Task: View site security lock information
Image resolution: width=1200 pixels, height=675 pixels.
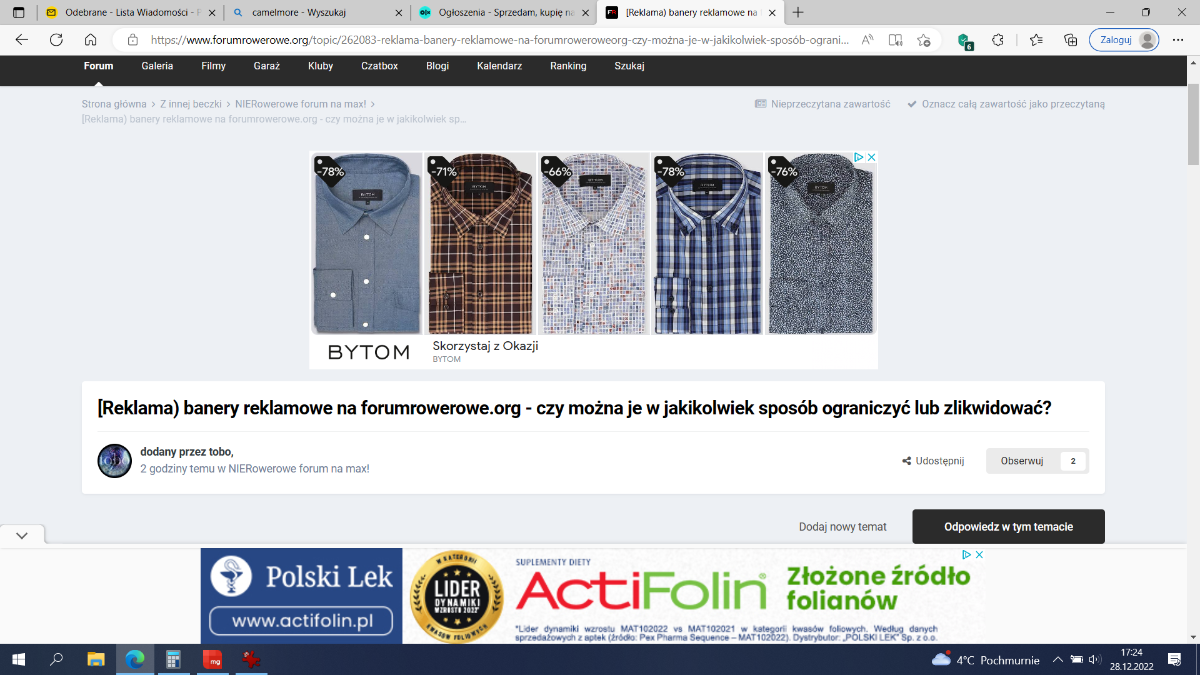Action: click(x=131, y=40)
